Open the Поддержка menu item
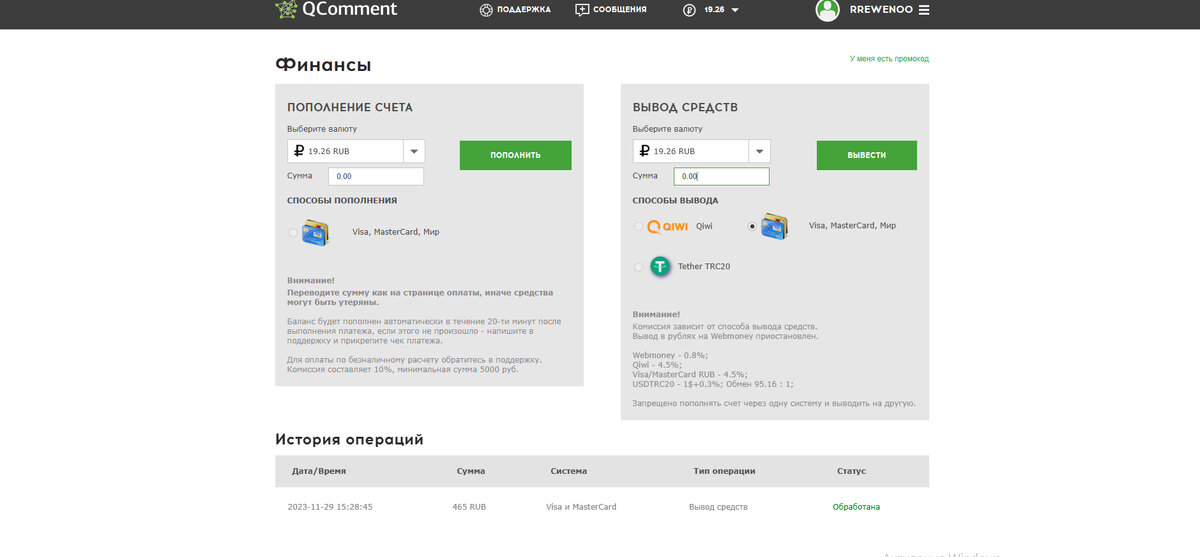1200x557 pixels. pos(523,10)
